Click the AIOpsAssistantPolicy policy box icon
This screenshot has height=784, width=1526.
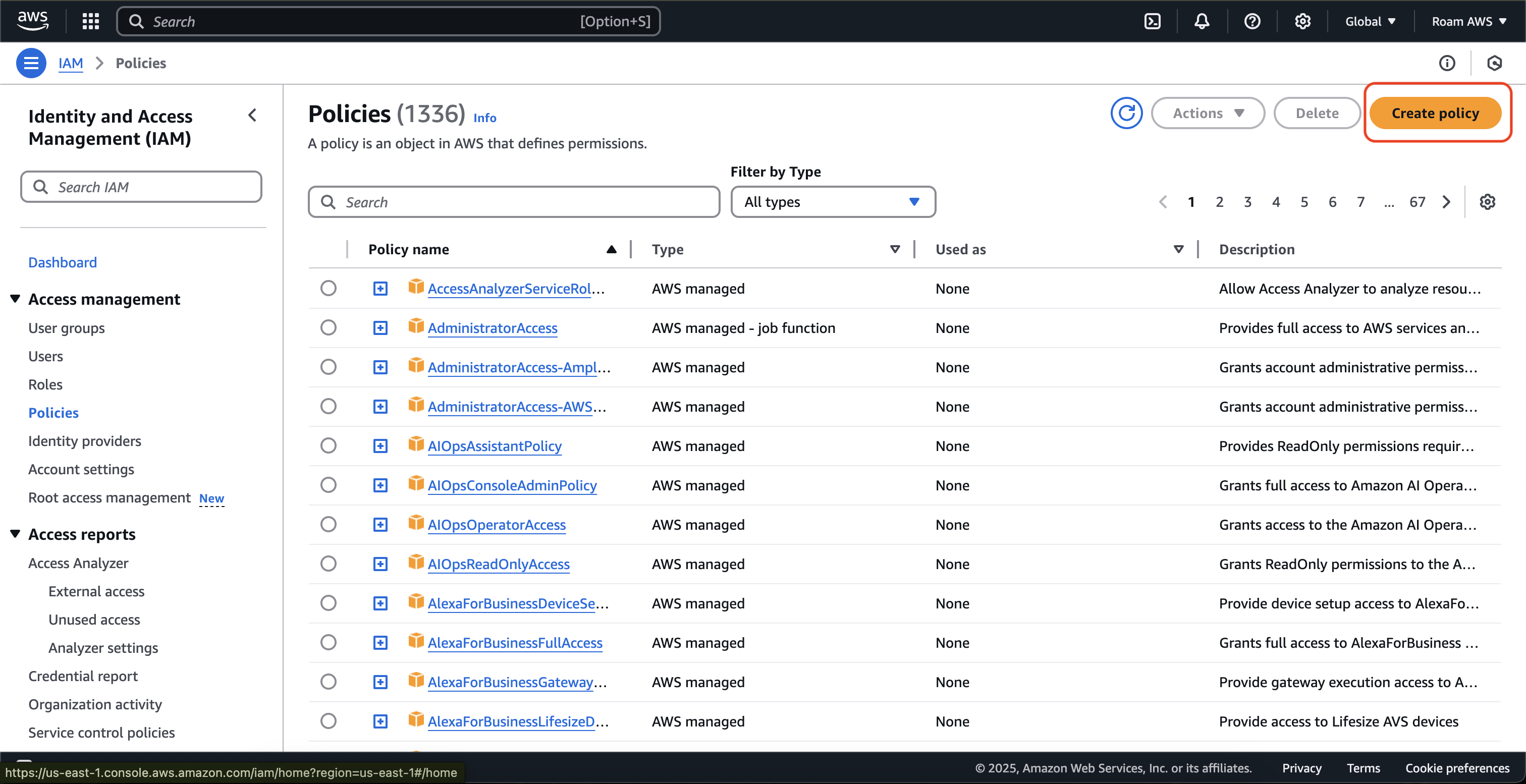pyautogui.click(x=416, y=444)
